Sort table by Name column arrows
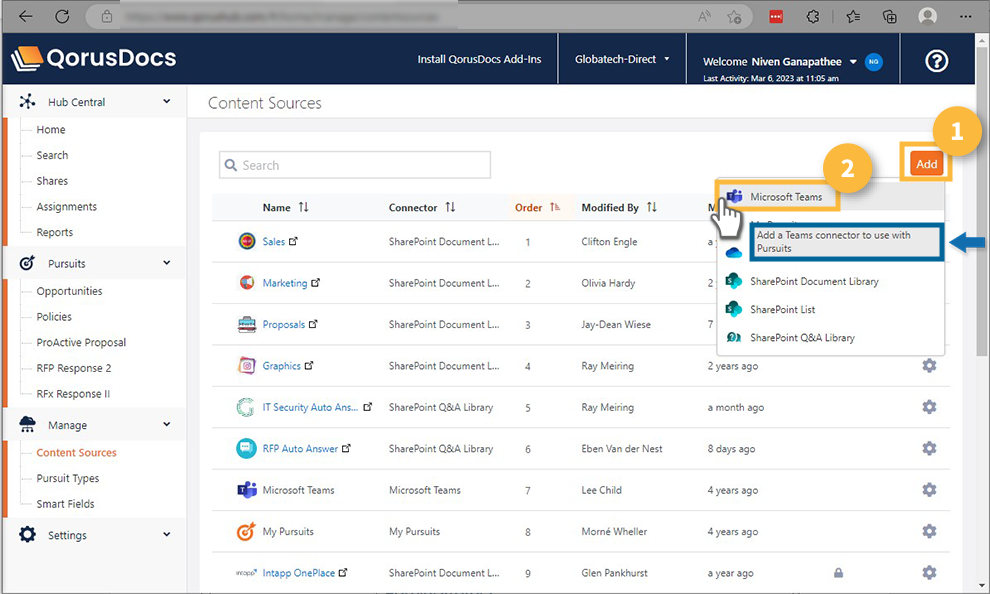 [x=304, y=207]
